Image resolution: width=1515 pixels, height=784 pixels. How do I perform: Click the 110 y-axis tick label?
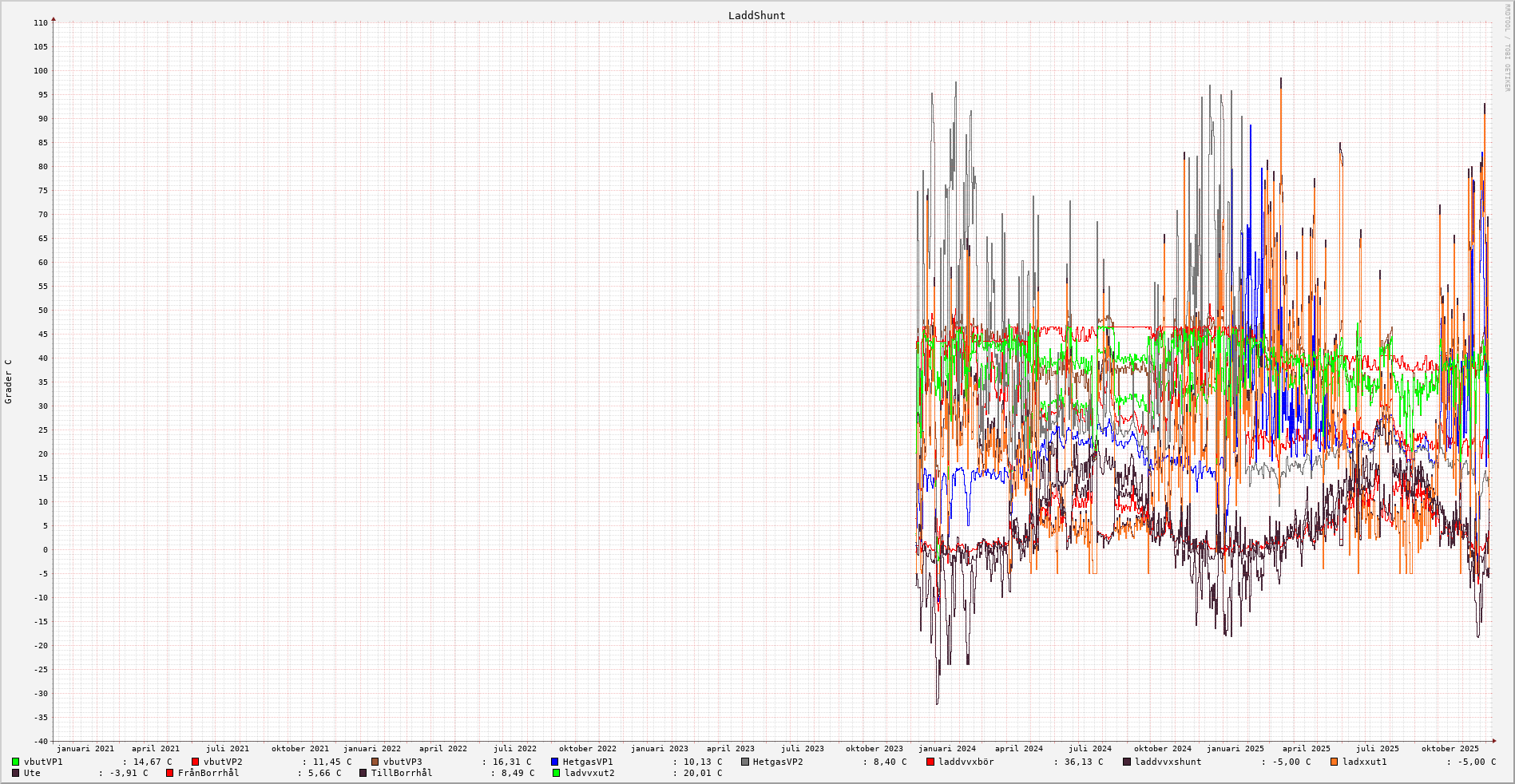pos(41,23)
